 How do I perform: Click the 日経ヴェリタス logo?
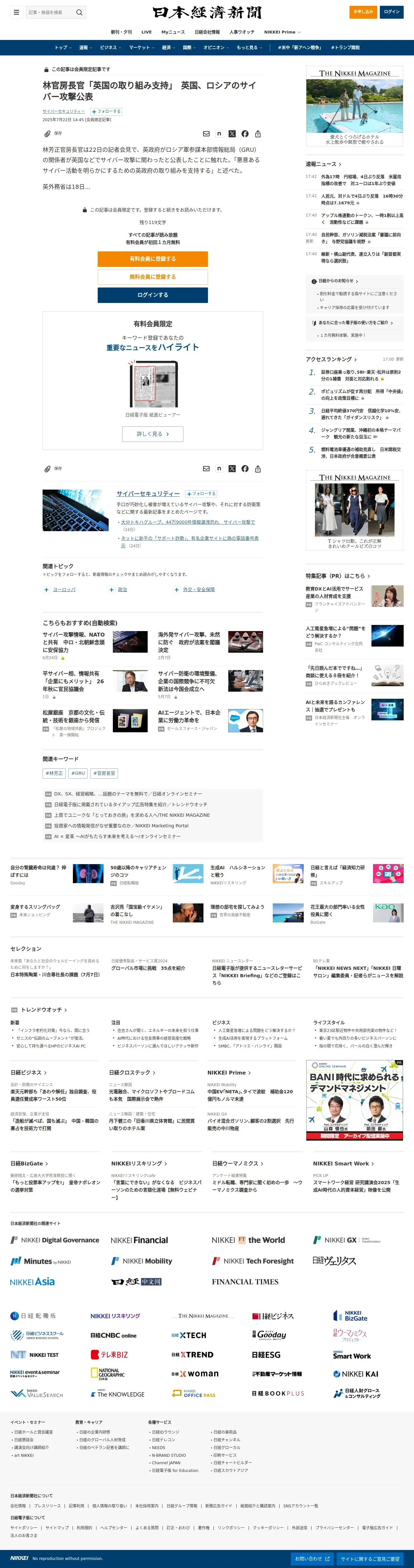334,1261
